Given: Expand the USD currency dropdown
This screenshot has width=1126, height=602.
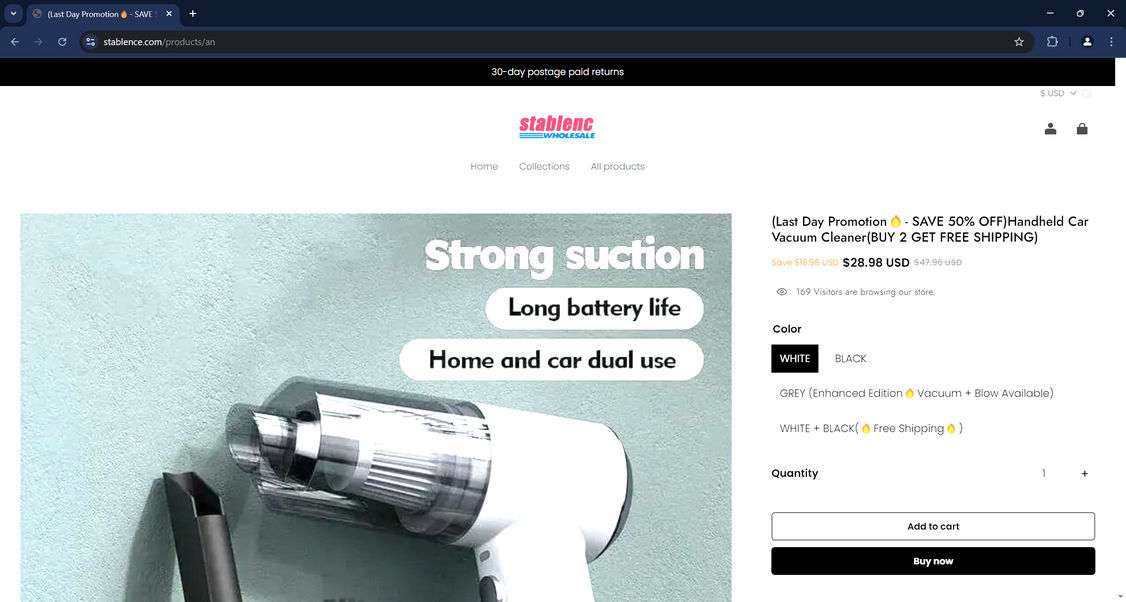Looking at the screenshot, I should pos(1058,93).
